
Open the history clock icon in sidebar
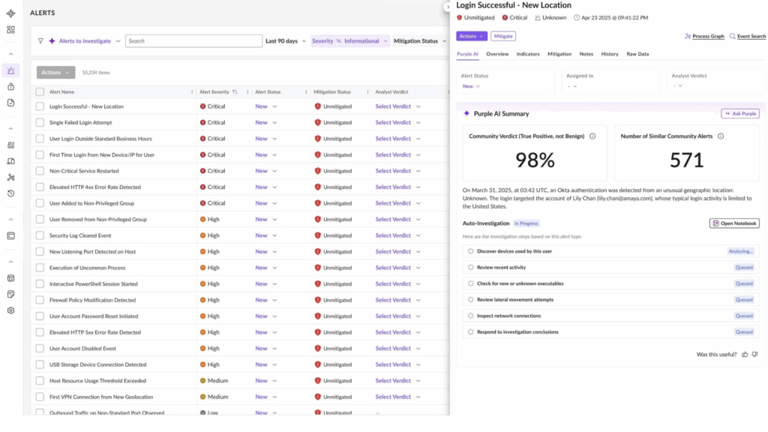pyautogui.click(x=11, y=193)
